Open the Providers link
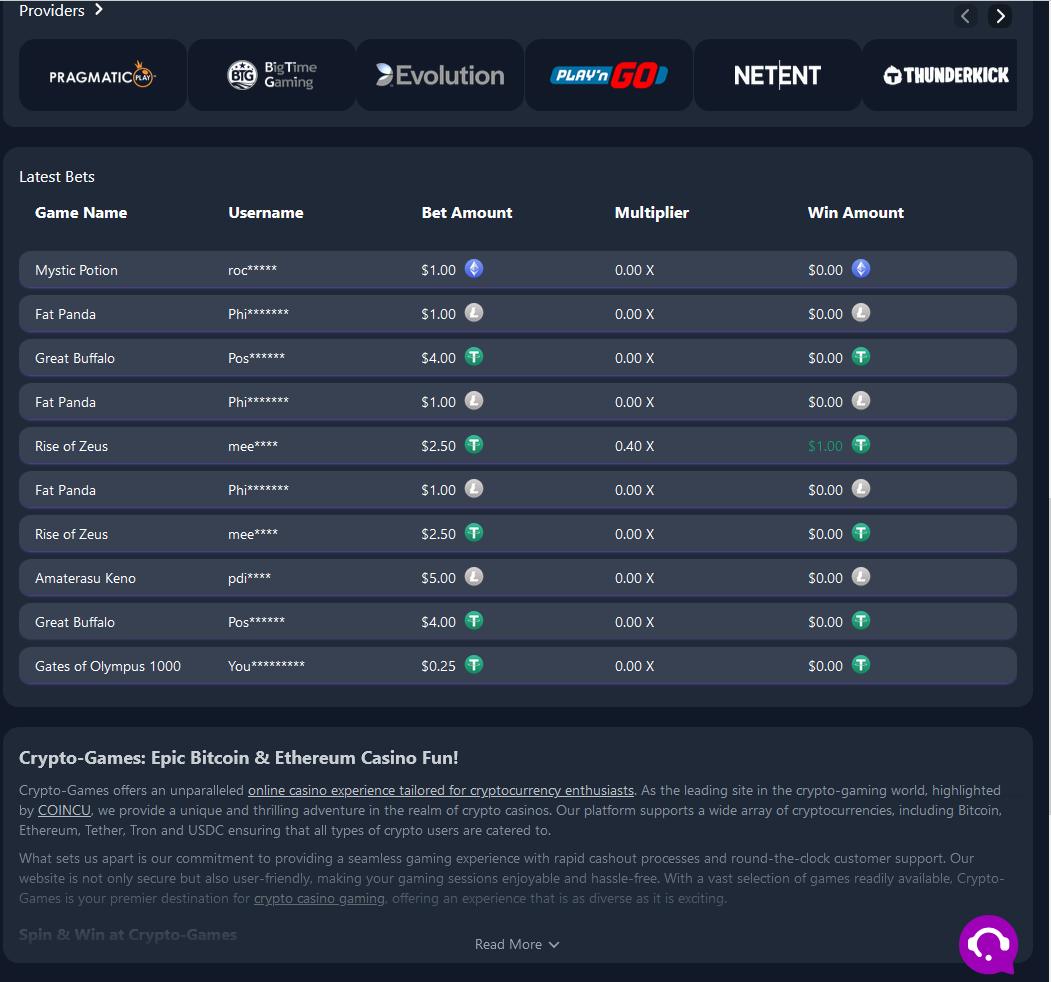Image resolution: width=1051 pixels, height=982 pixels. click(61, 10)
